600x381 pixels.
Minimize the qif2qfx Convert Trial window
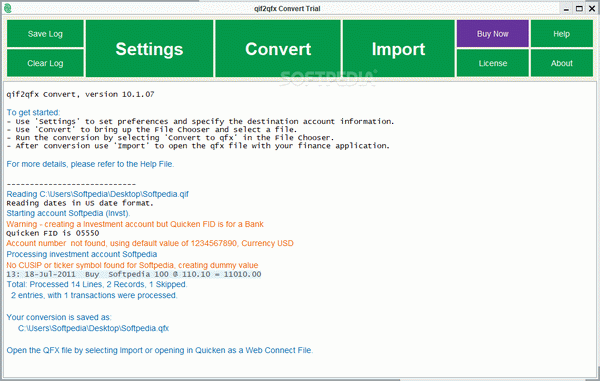click(x=567, y=8)
